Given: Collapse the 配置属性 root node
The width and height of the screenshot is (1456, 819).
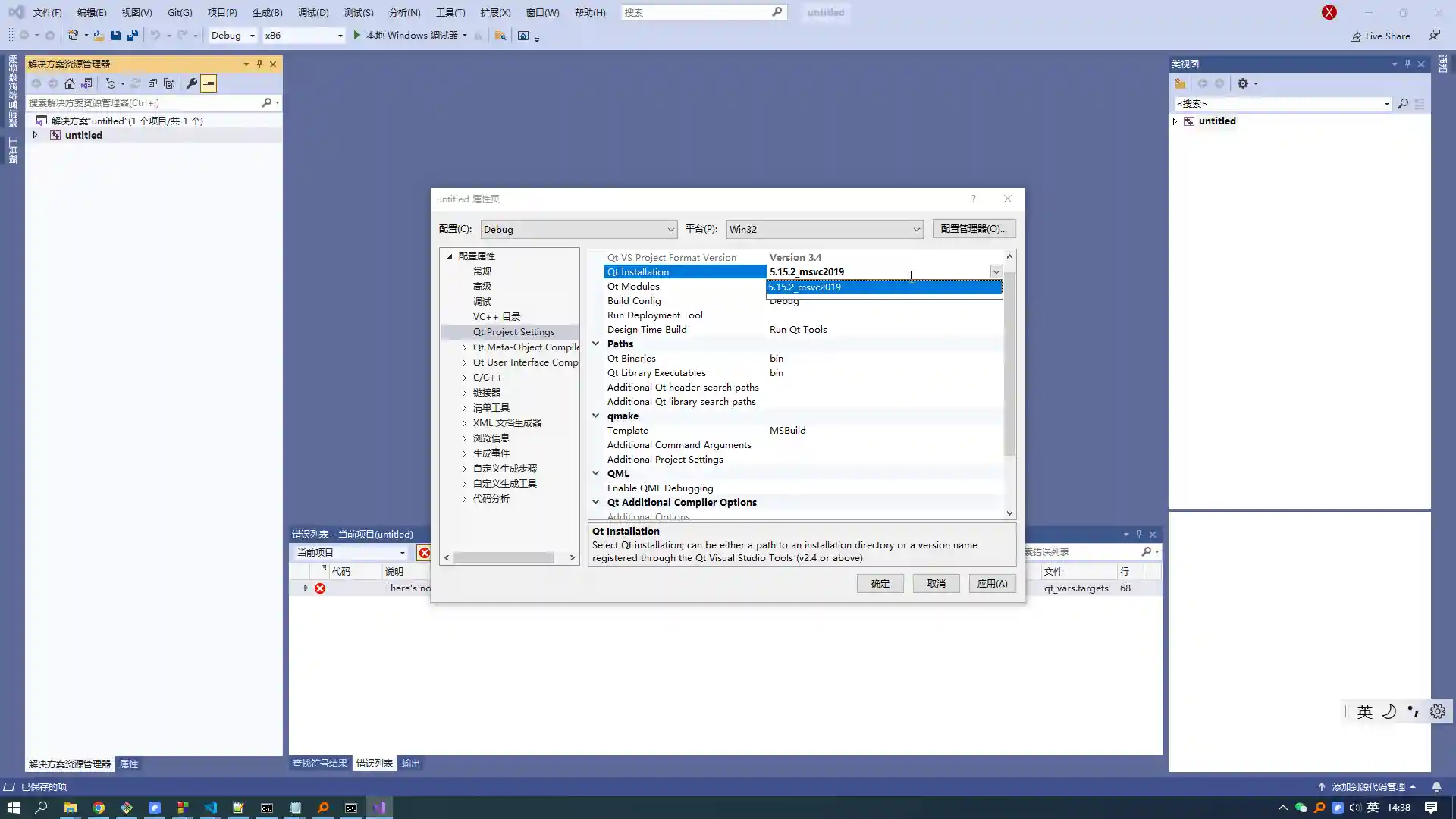Looking at the screenshot, I should [450, 256].
